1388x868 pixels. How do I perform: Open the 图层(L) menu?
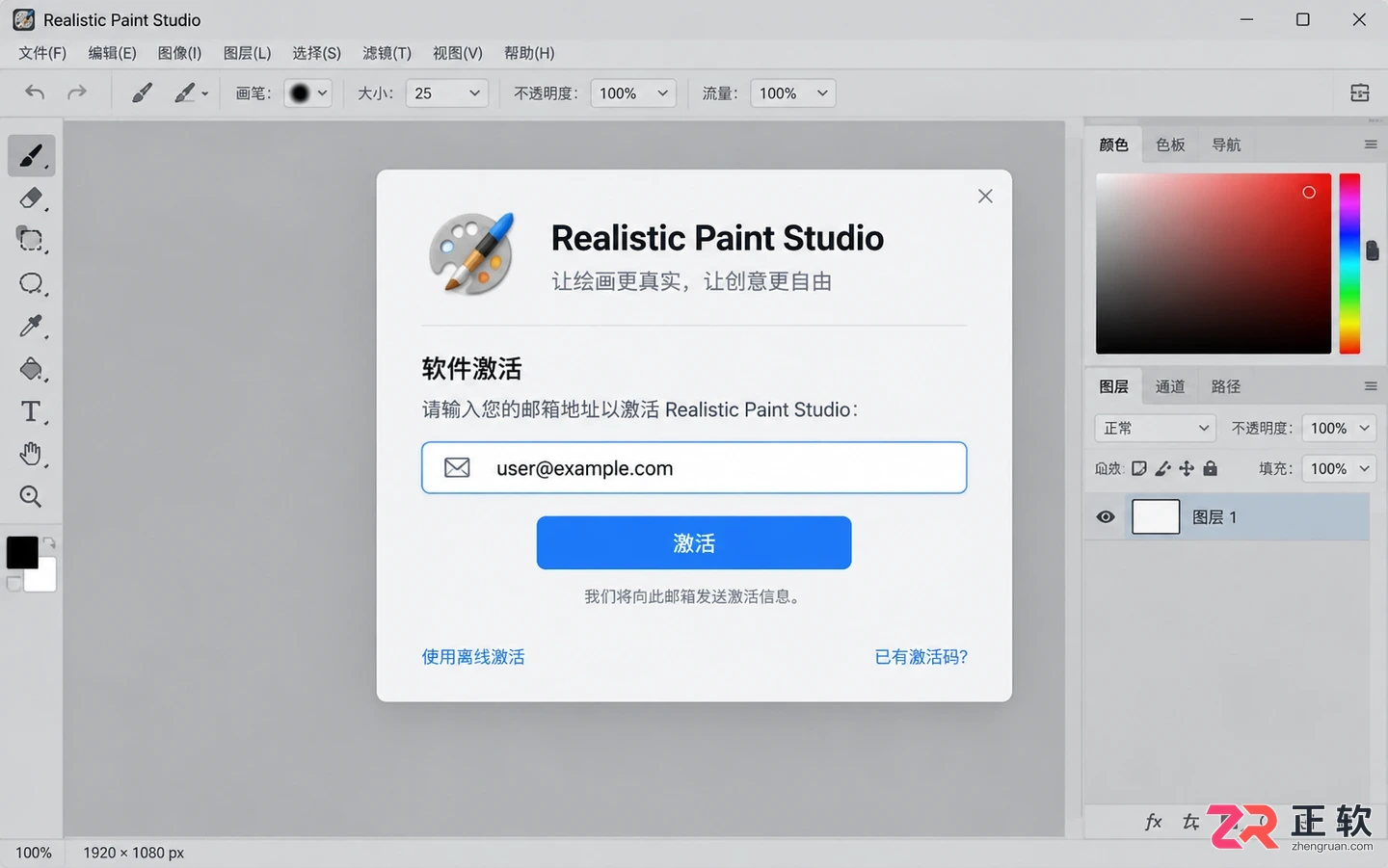247,53
